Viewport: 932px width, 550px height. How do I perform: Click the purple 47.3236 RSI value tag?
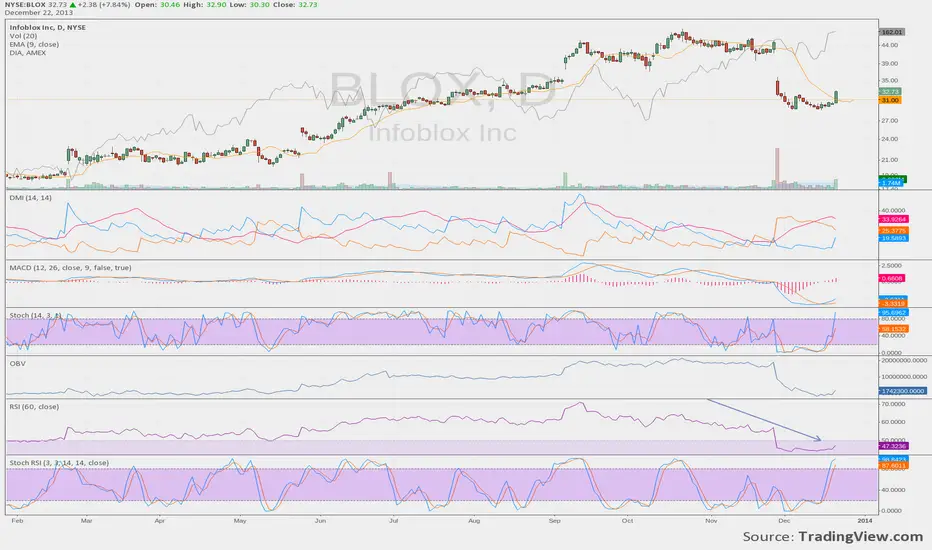(x=893, y=446)
